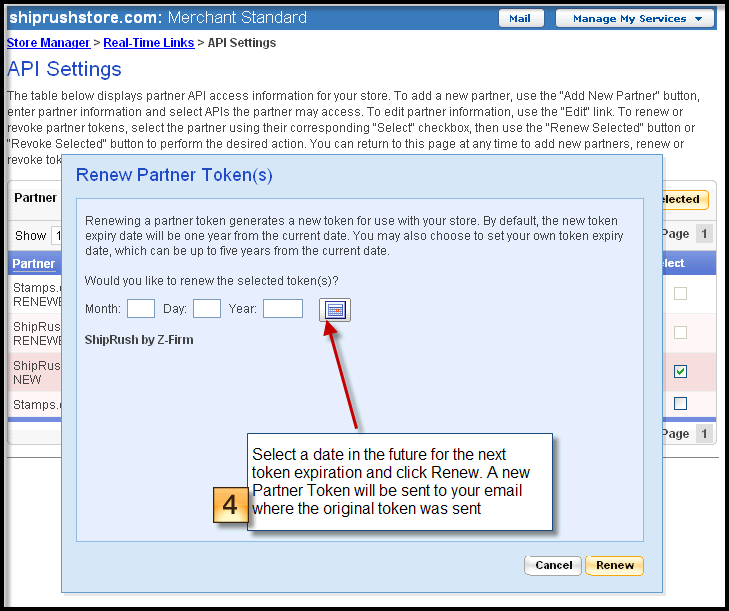Click the Mail button in header
The image size is (729, 611).
[520, 18]
